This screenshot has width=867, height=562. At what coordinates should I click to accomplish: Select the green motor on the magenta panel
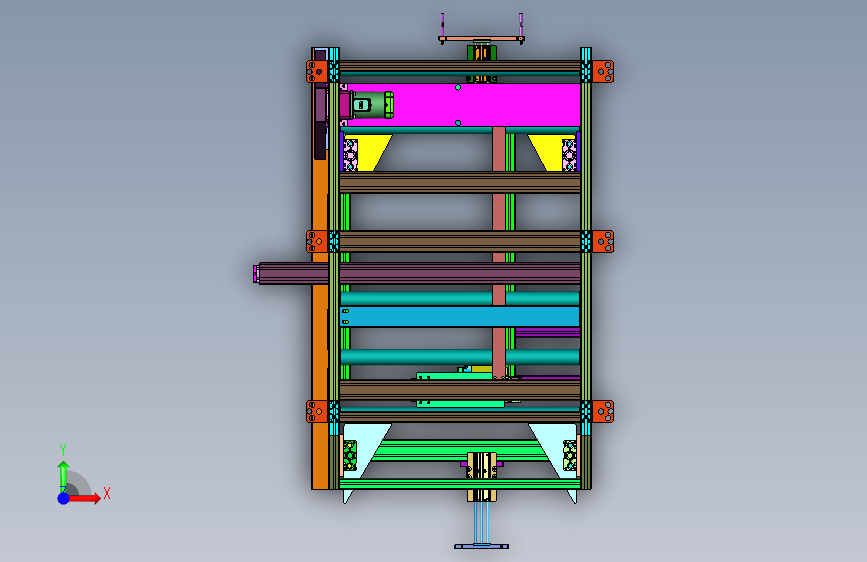pos(373,105)
